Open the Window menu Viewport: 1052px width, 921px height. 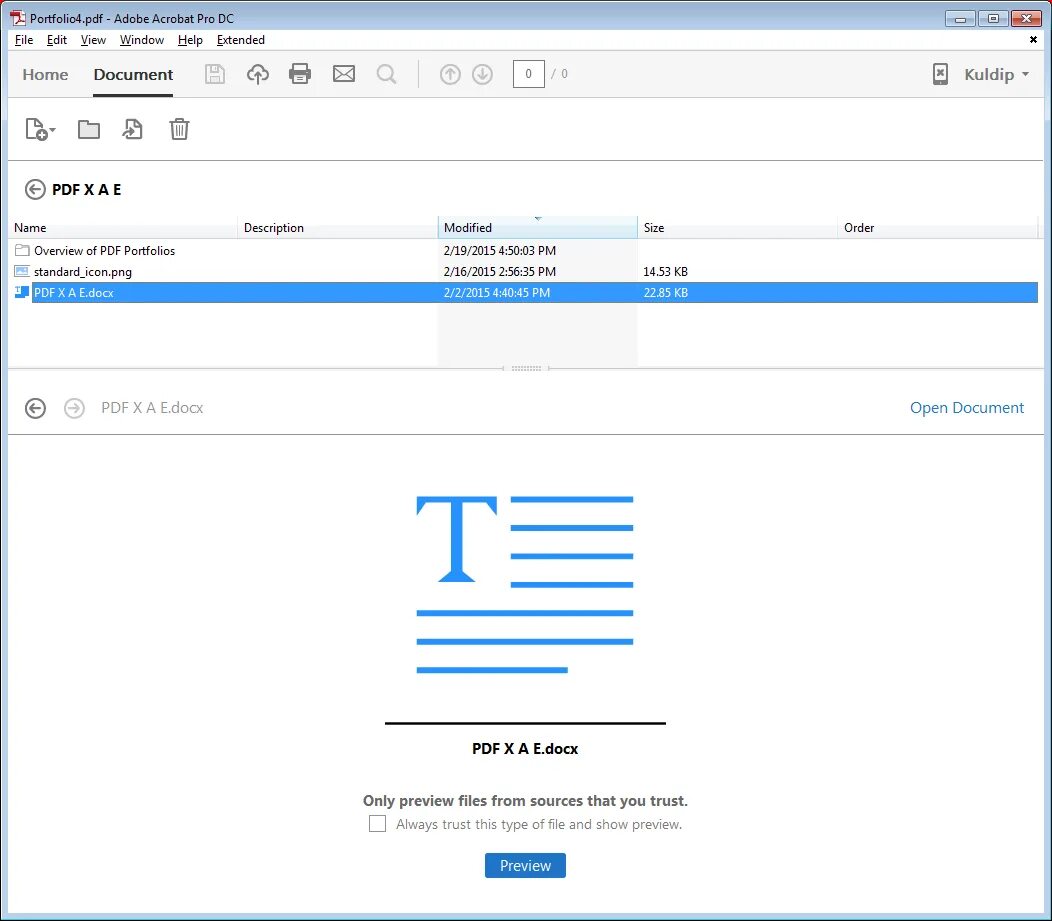pyautogui.click(x=142, y=40)
